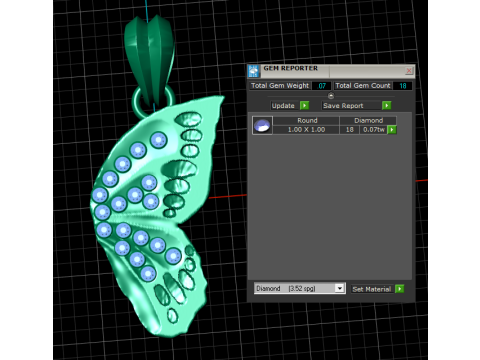Click the Diamond material cell
The width and height of the screenshot is (480, 360).
pyautogui.click(x=368, y=120)
